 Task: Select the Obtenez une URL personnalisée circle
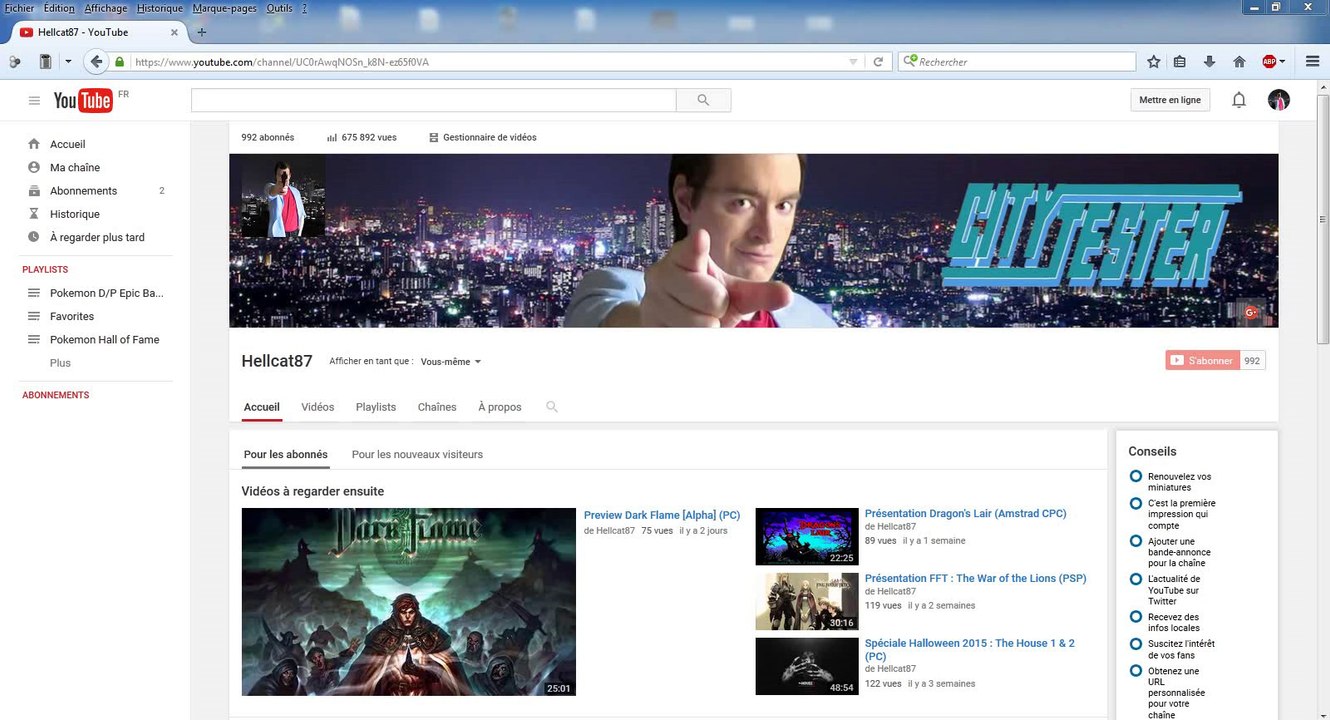(x=1135, y=671)
